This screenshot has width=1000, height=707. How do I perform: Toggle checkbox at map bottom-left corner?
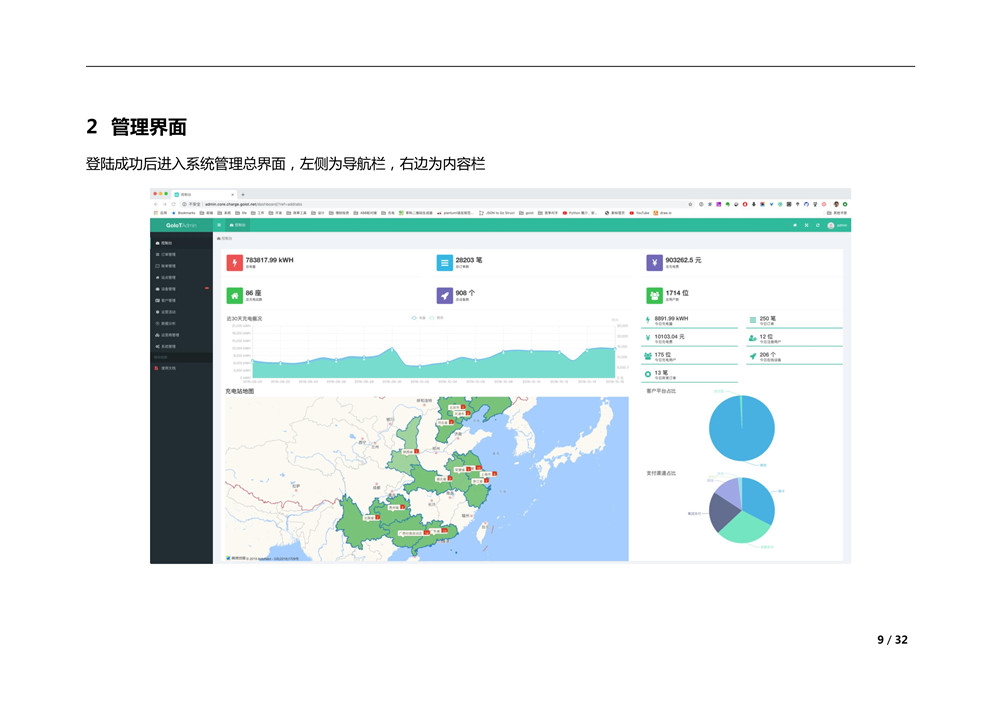point(228,558)
